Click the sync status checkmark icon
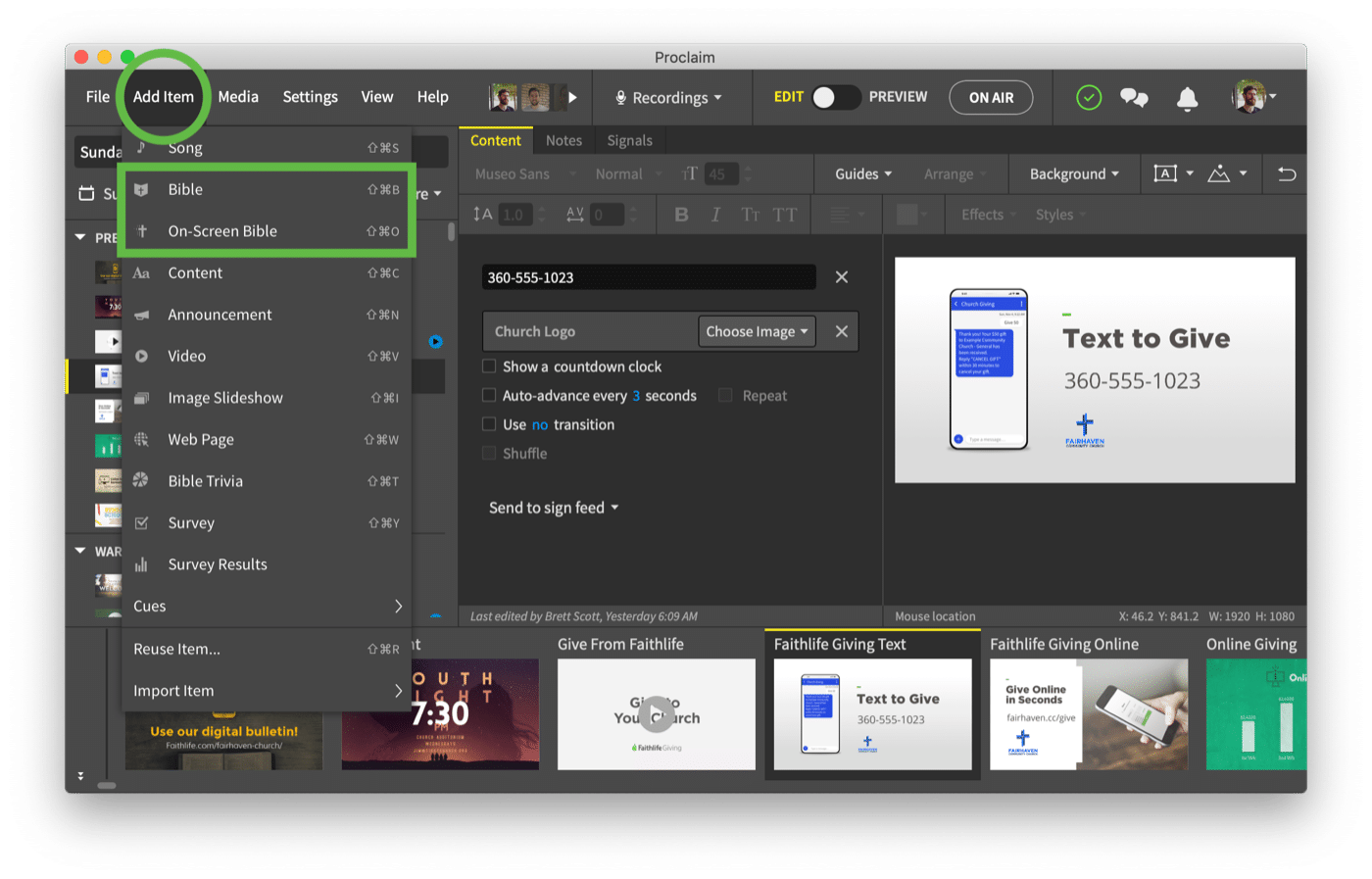The height and width of the screenshot is (879, 1372). point(1089,97)
